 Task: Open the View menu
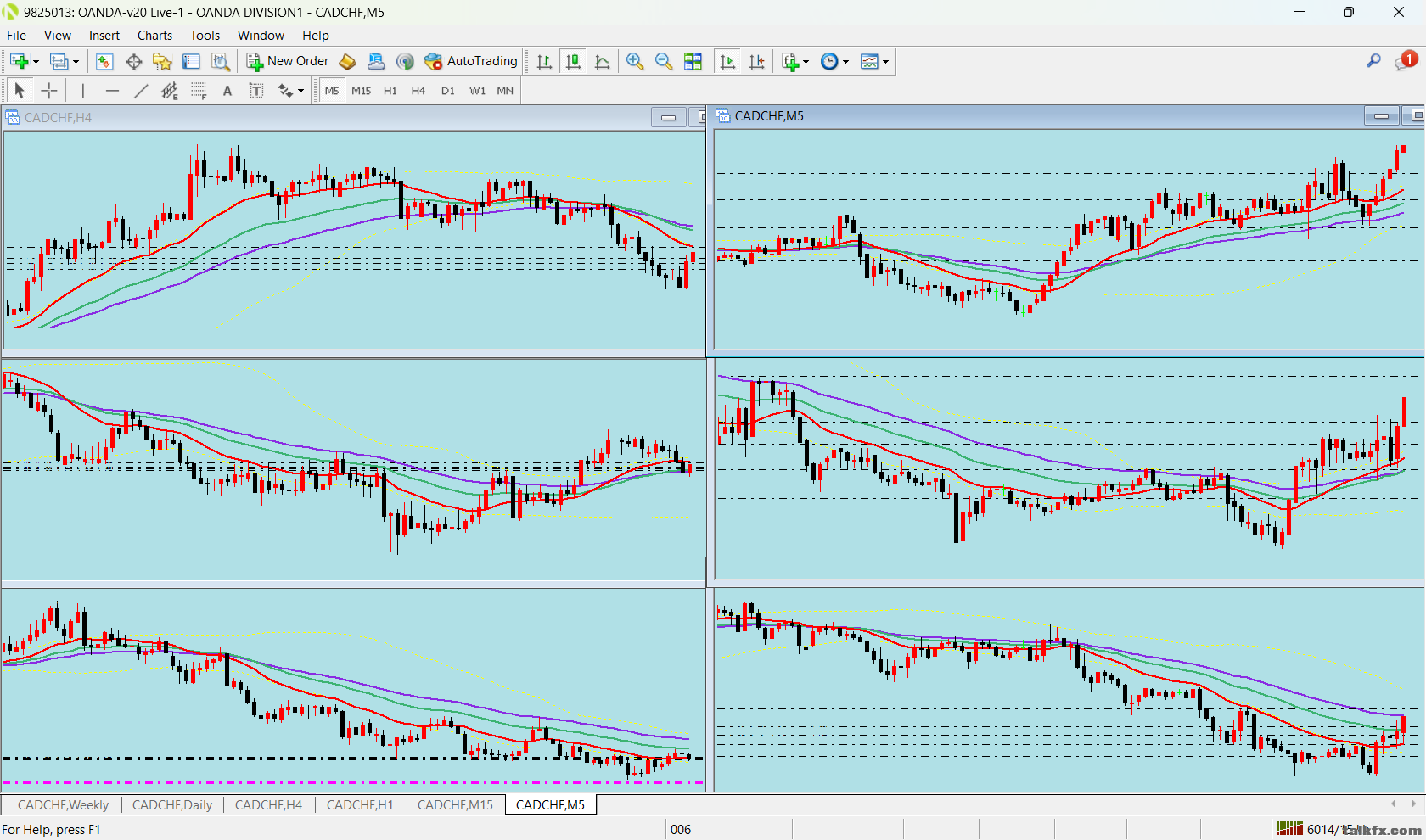[x=58, y=36]
